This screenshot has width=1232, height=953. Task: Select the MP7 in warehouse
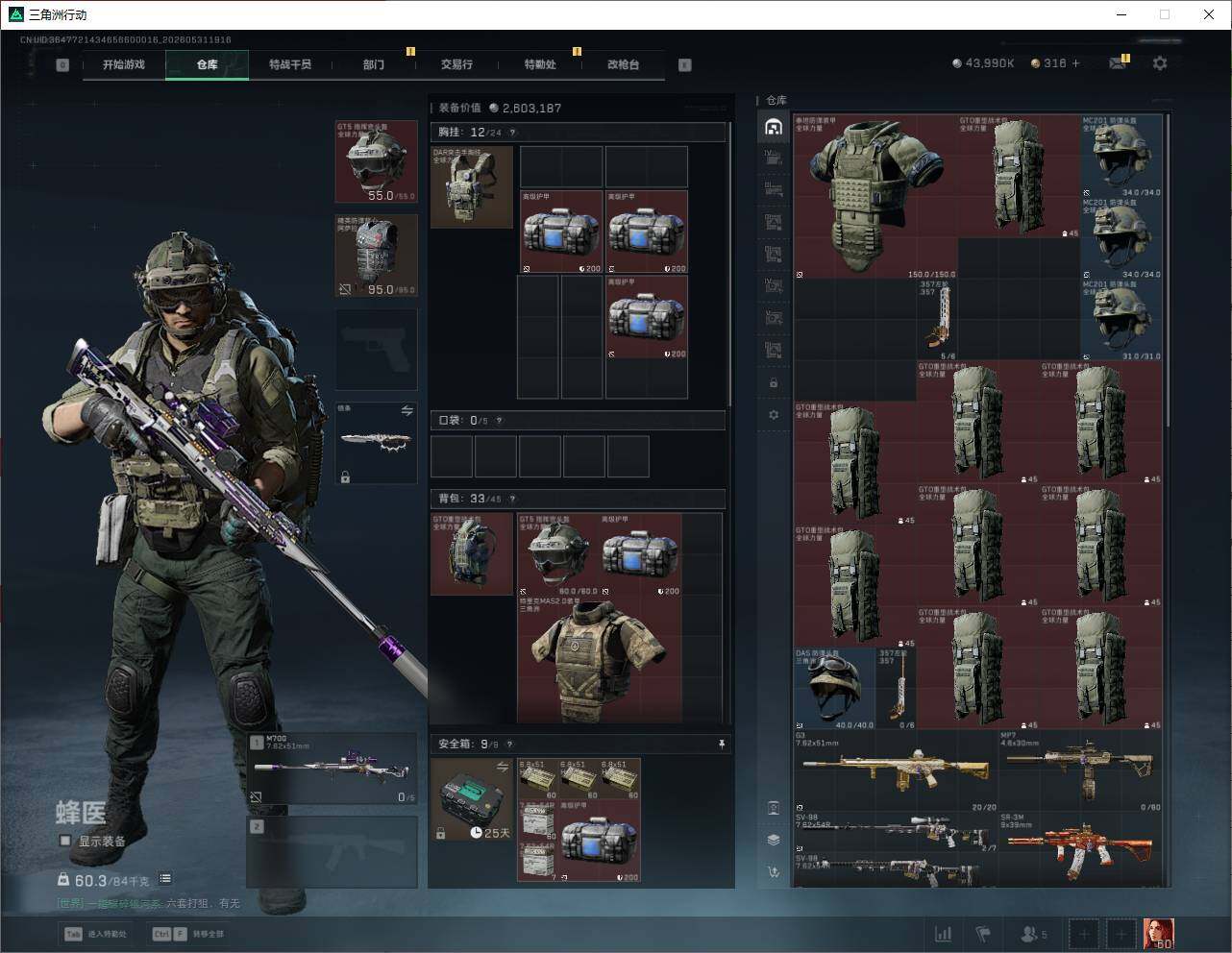1080,770
